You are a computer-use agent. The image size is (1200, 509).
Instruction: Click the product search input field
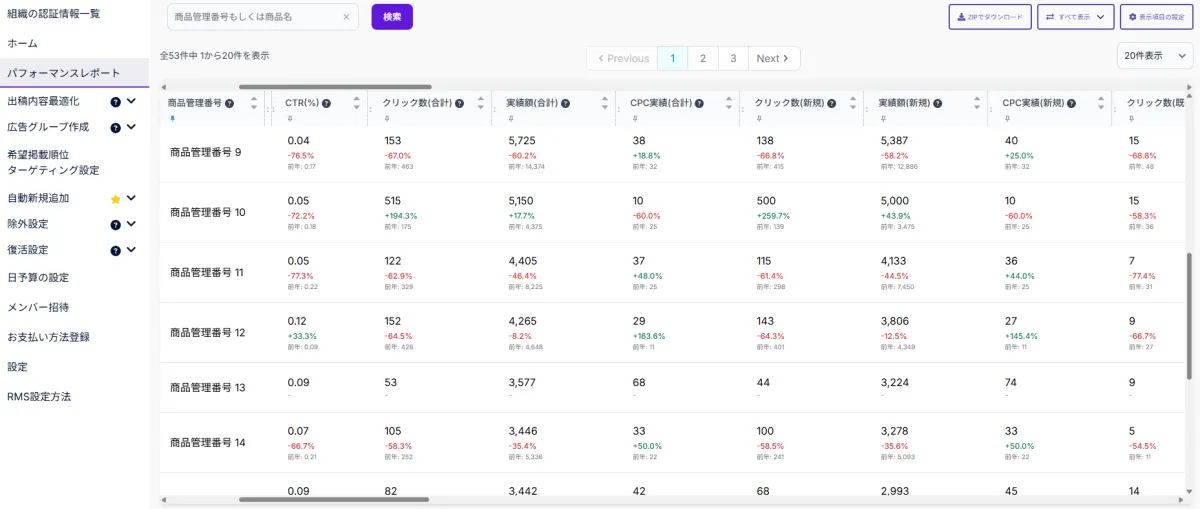point(255,17)
